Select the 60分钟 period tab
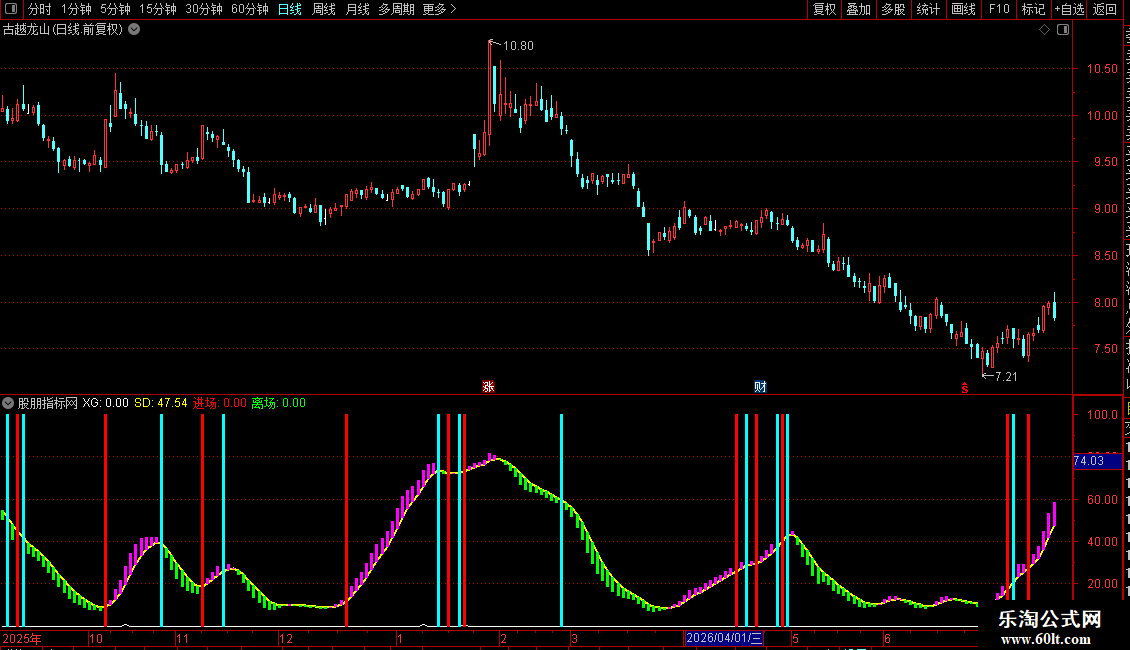Image resolution: width=1130 pixels, height=650 pixels. [x=250, y=9]
